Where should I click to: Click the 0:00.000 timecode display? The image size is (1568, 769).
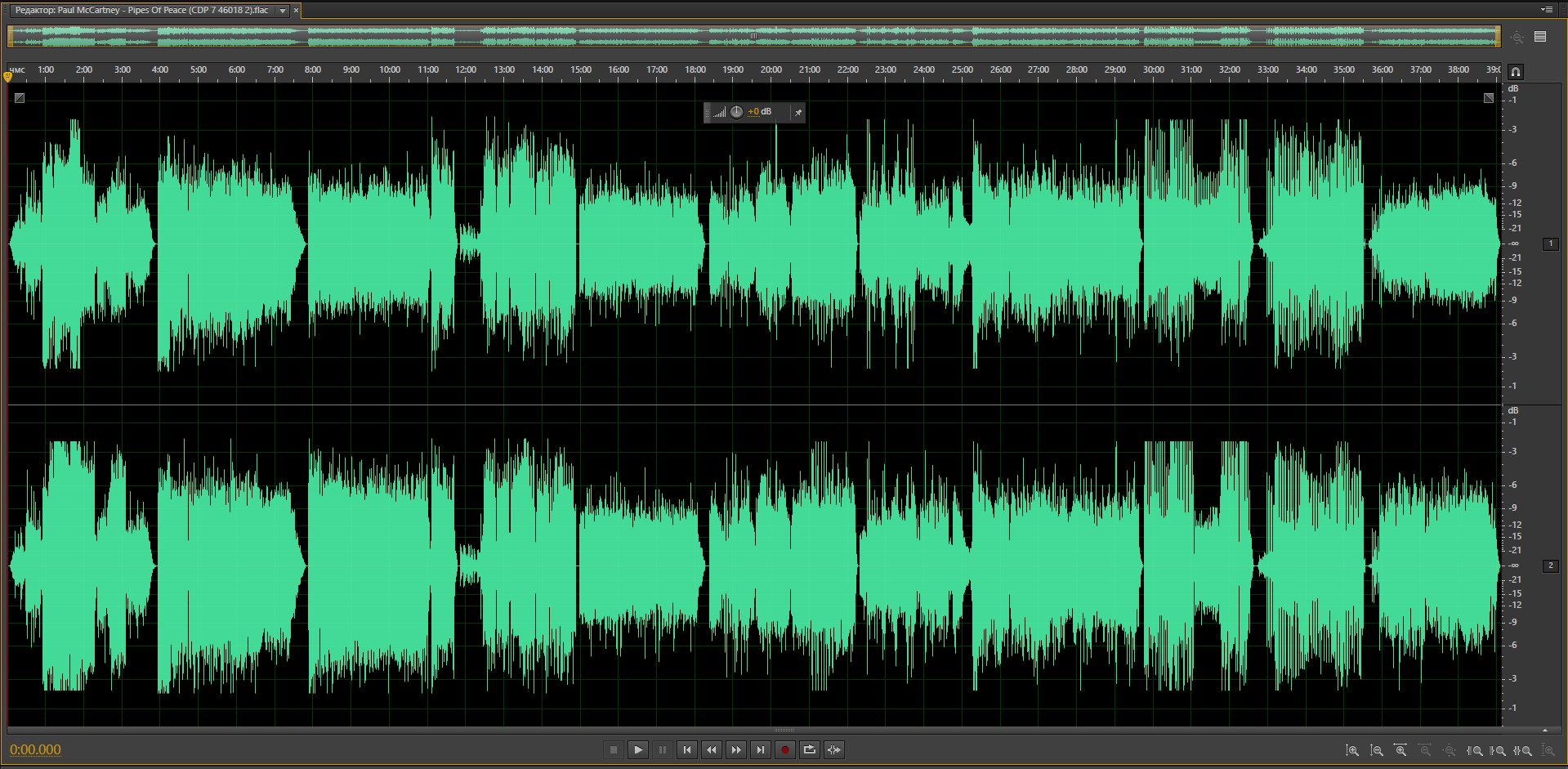[x=35, y=749]
